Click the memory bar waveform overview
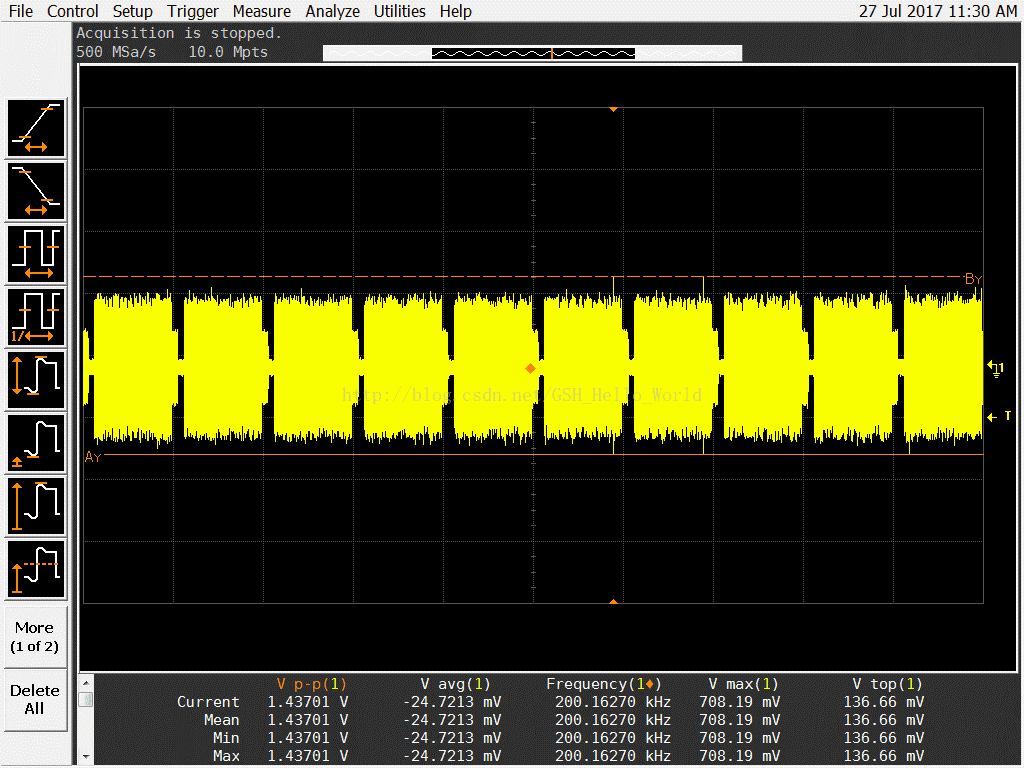Image resolution: width=1024 pixels, height=768 pixels. pos(532,53)
